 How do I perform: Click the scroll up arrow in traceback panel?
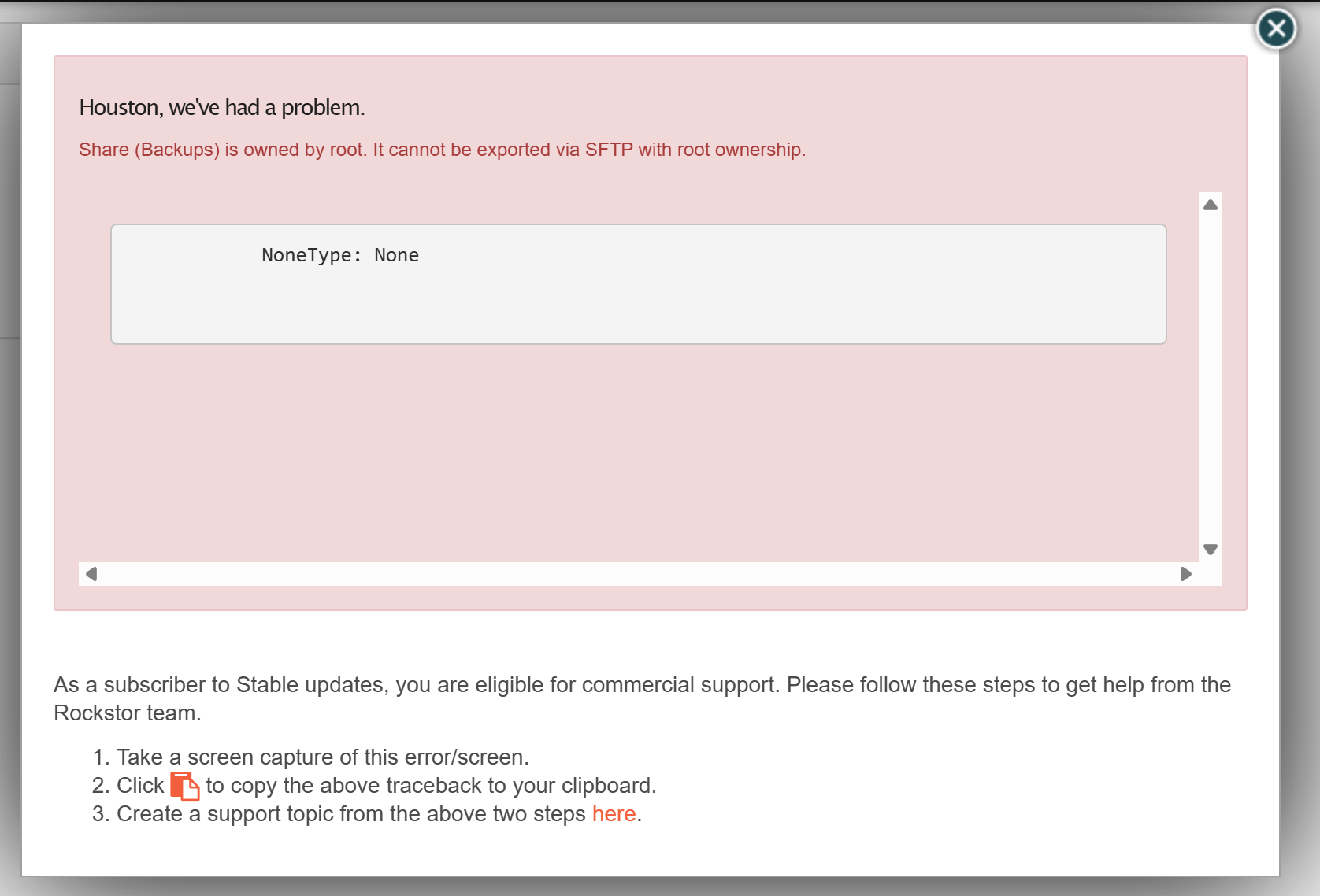[1211, 205]
